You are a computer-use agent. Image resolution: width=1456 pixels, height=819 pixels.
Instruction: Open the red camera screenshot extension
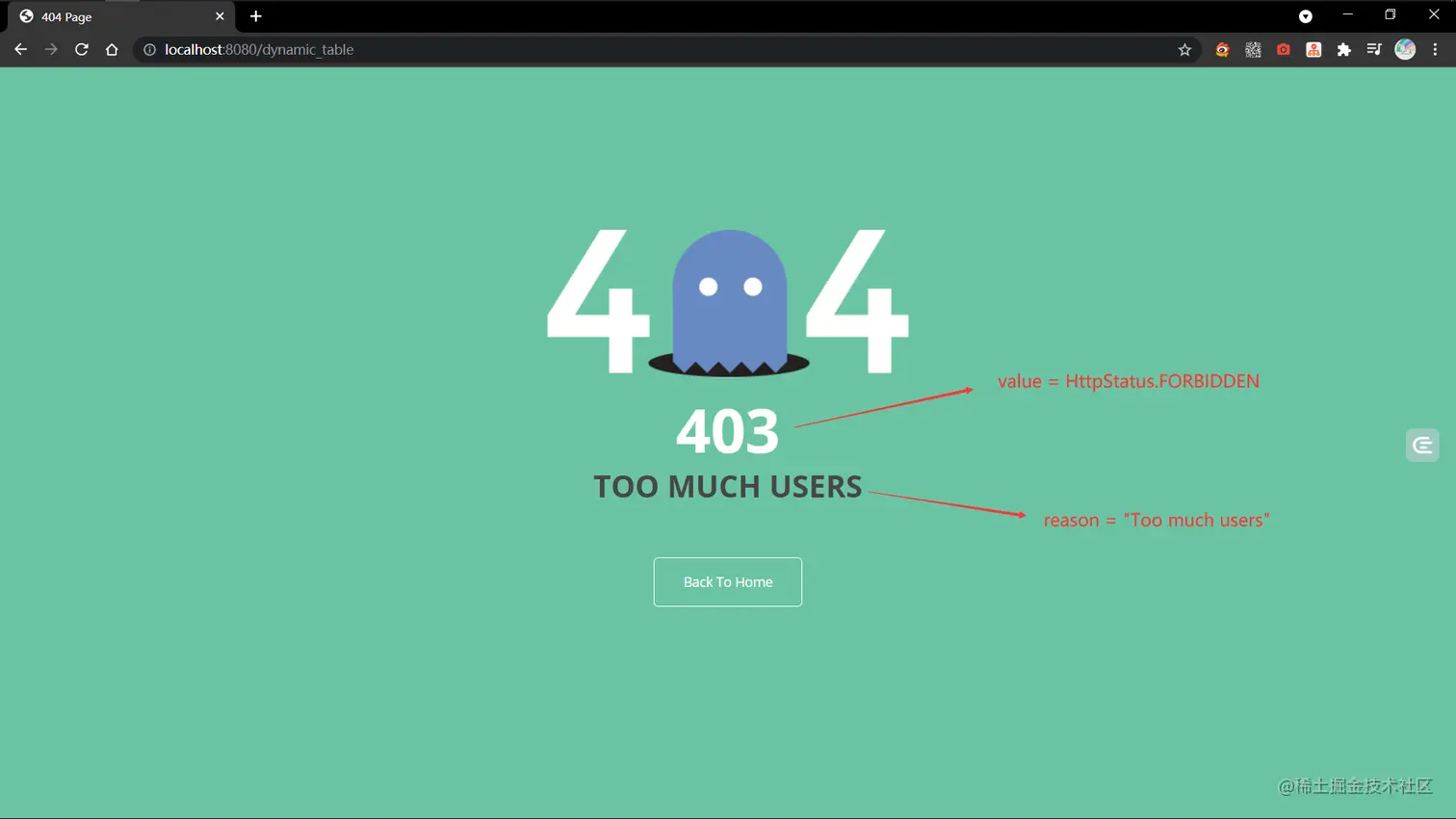tap(1284, 49)
